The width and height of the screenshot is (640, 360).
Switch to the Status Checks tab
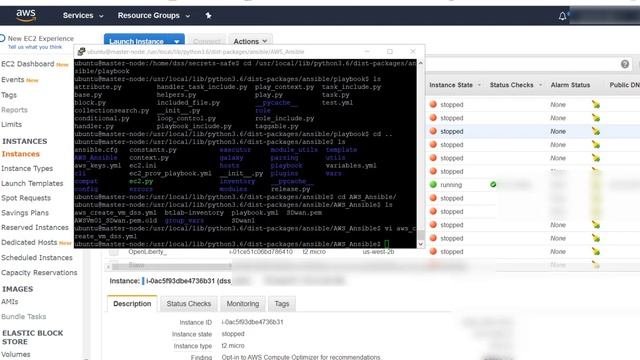(189, 304)
